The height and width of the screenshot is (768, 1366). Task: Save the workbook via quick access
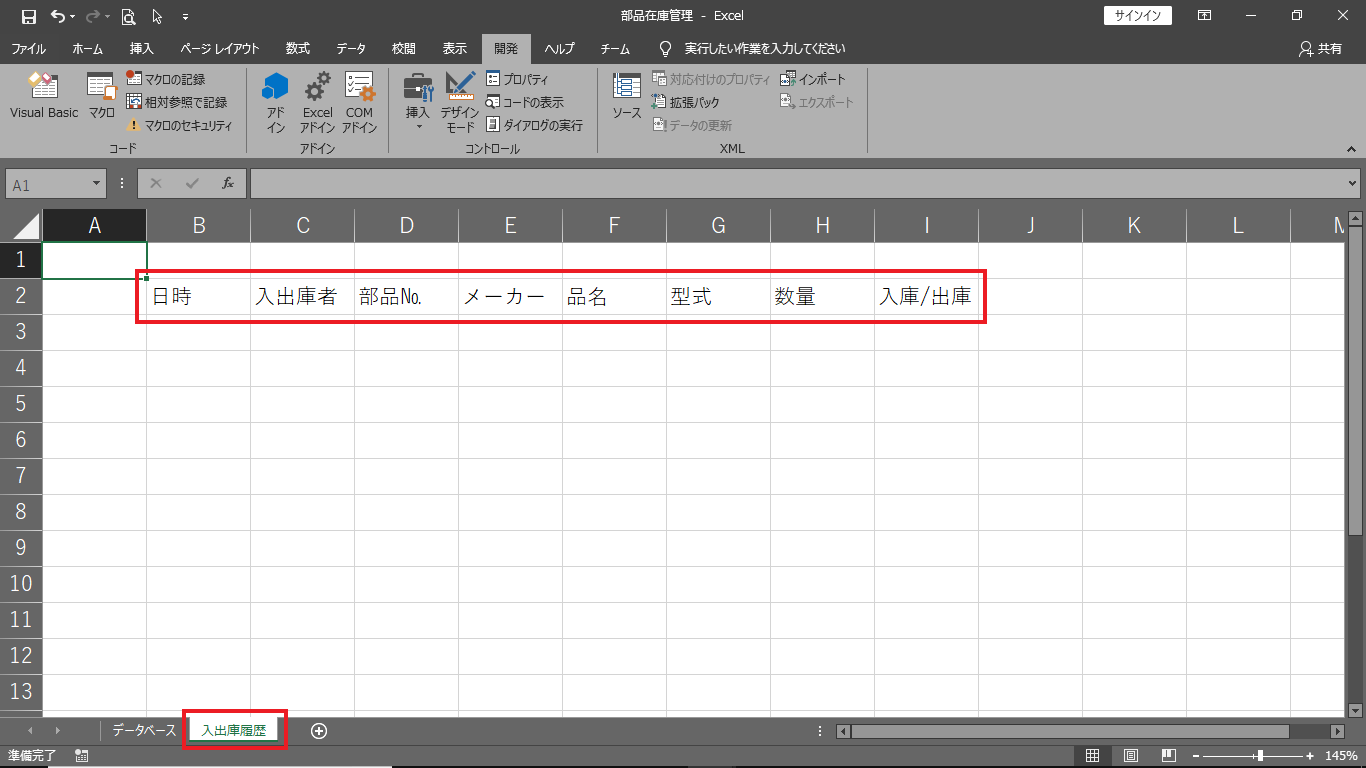tap(29, 16)
